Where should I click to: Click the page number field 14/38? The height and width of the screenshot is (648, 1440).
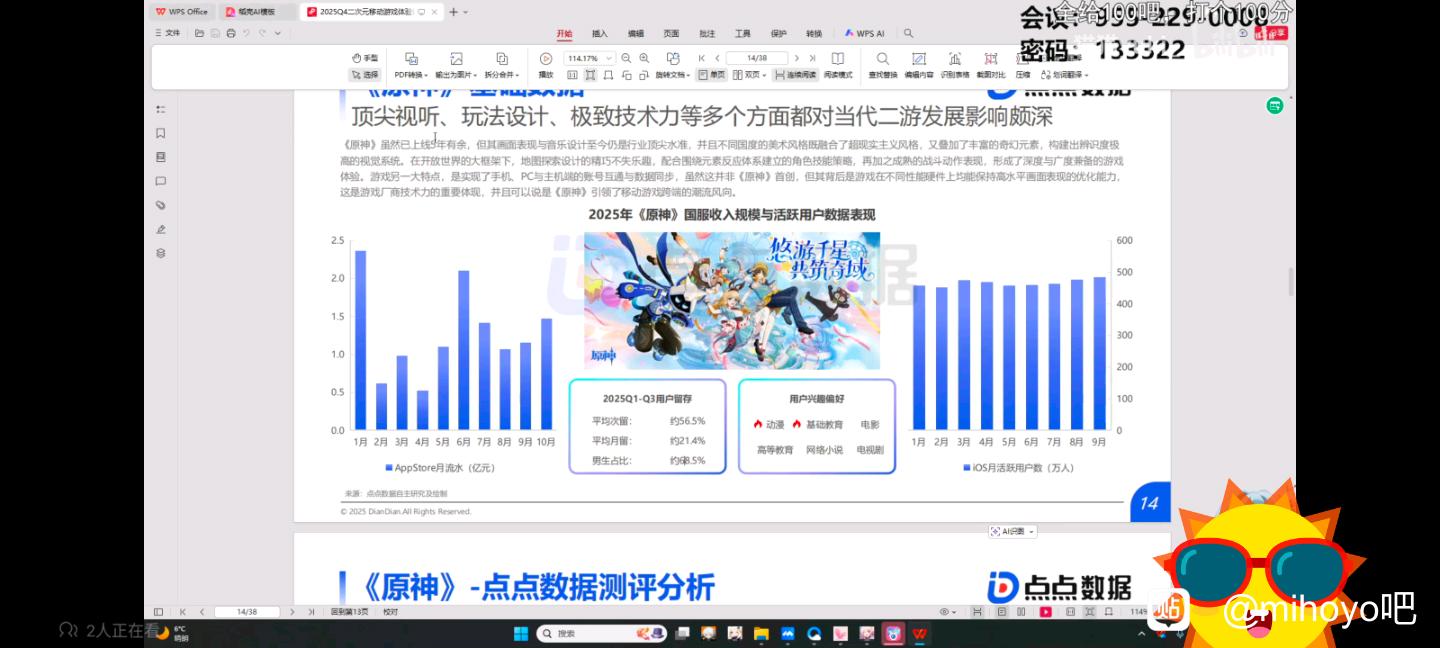757,58
